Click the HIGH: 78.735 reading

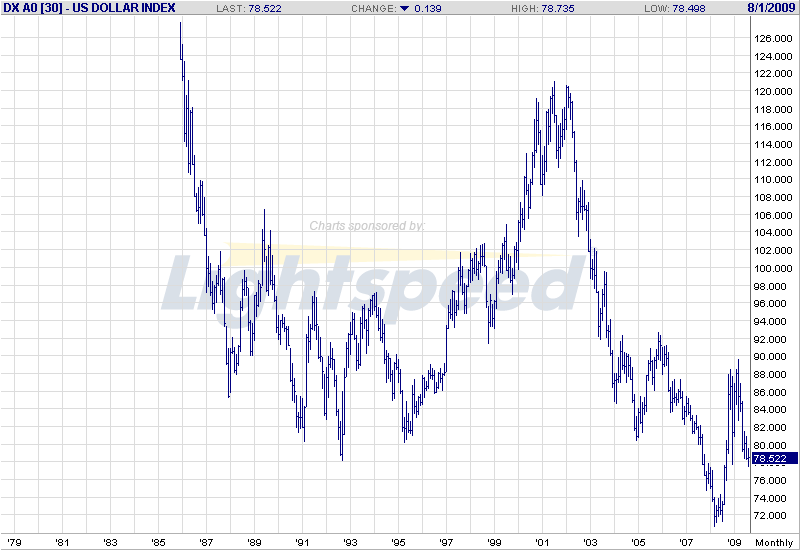pos(542,9)
